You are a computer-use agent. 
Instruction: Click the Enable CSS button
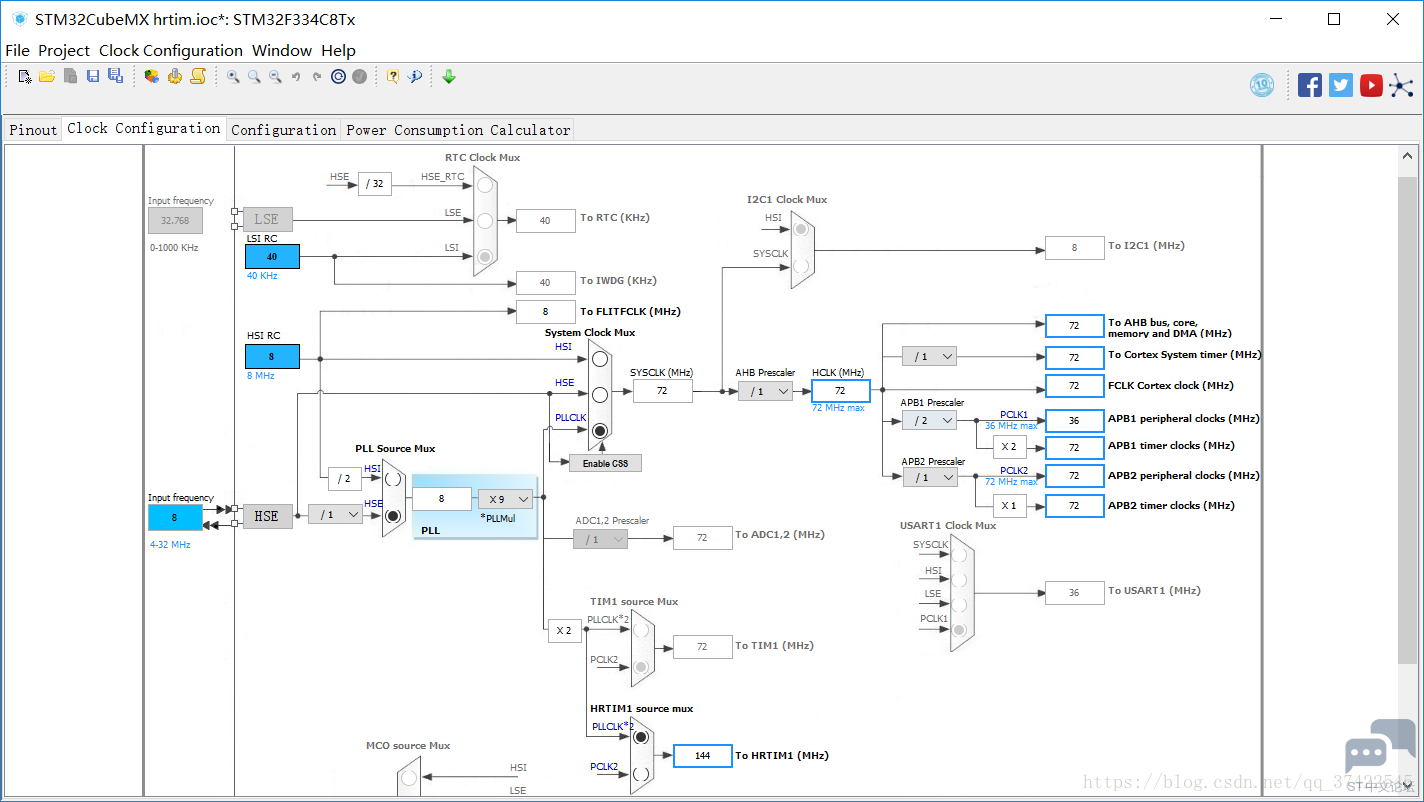coord(605,463)
